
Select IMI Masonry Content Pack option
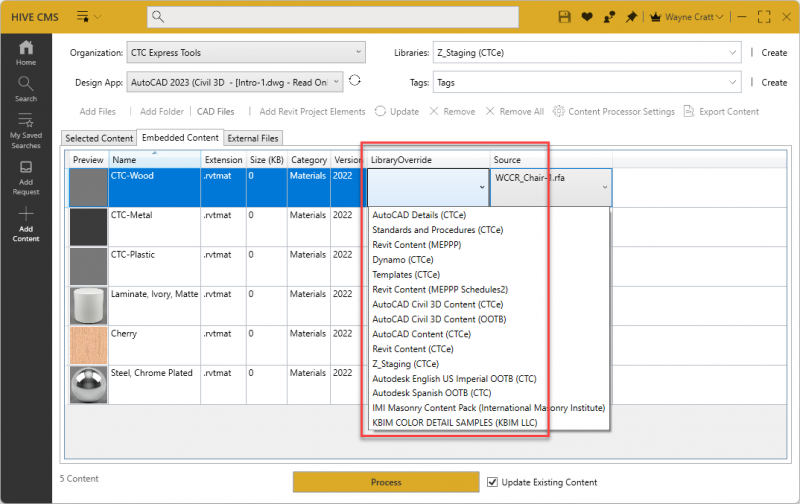pos(489,408)
